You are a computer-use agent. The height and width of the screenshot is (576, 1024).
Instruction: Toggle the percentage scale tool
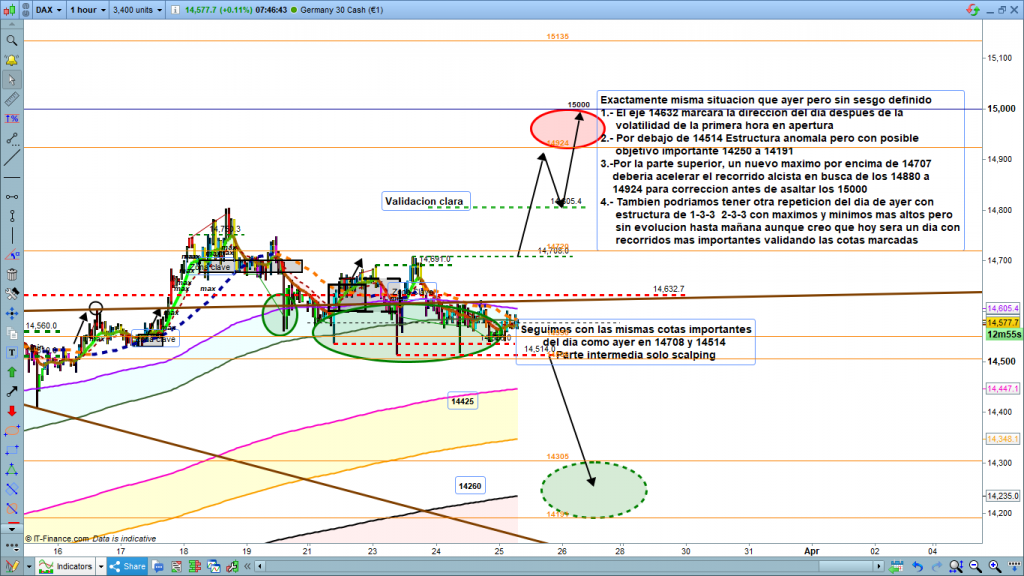(x=11, y=119)
